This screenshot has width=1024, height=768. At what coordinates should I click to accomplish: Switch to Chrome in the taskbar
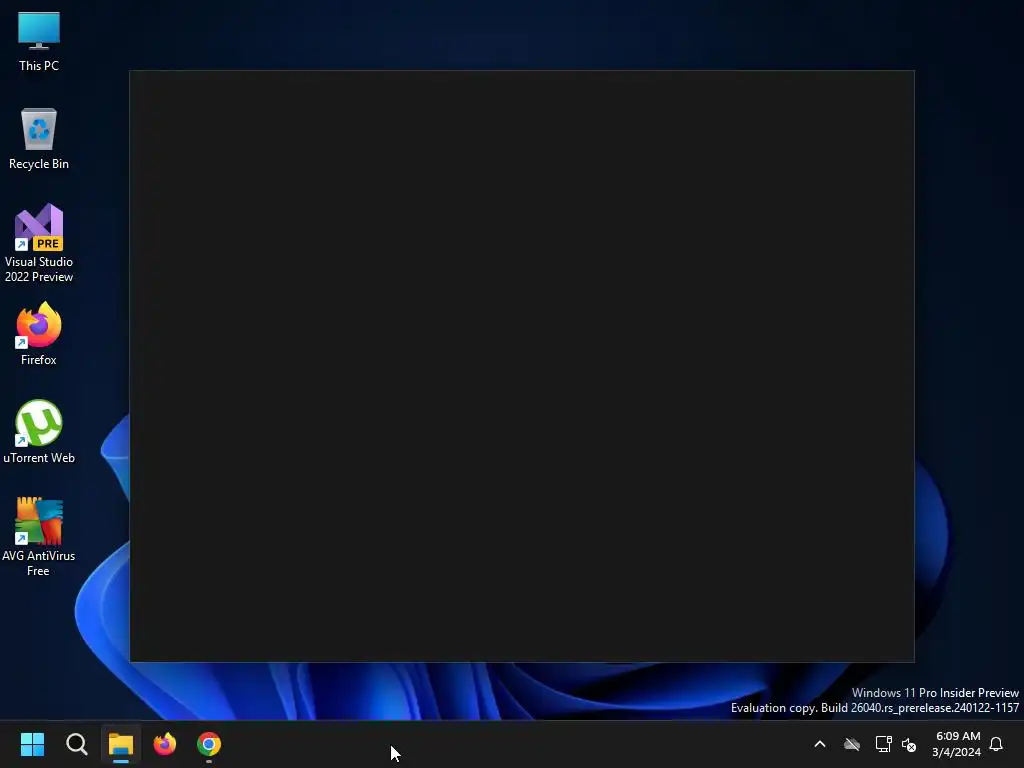point(209,744)
